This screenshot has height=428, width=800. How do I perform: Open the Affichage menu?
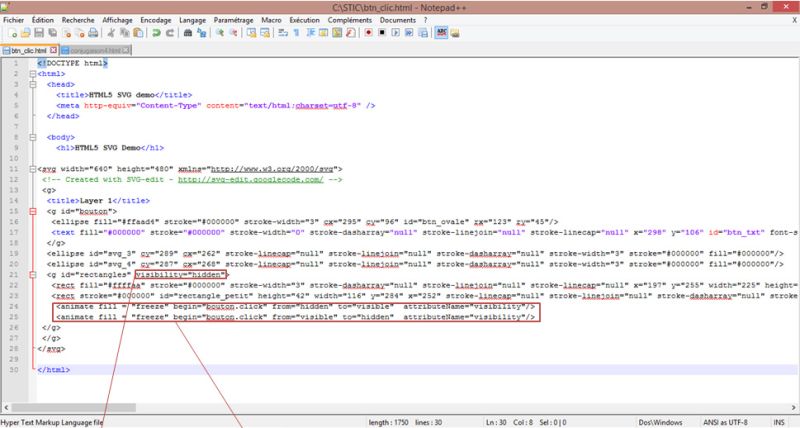click(117, 20)
